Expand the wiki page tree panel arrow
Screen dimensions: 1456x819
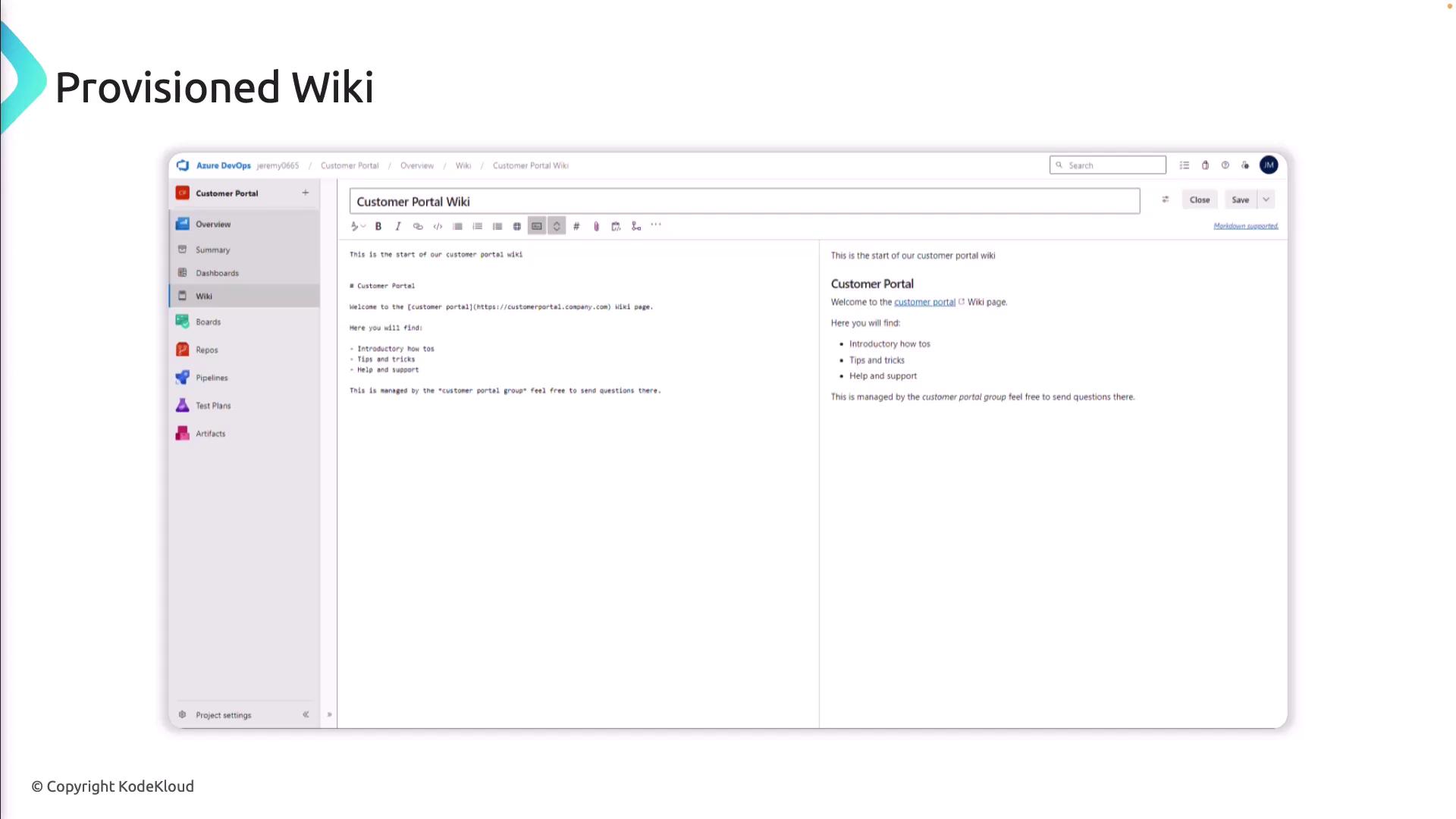pos(329,714)
